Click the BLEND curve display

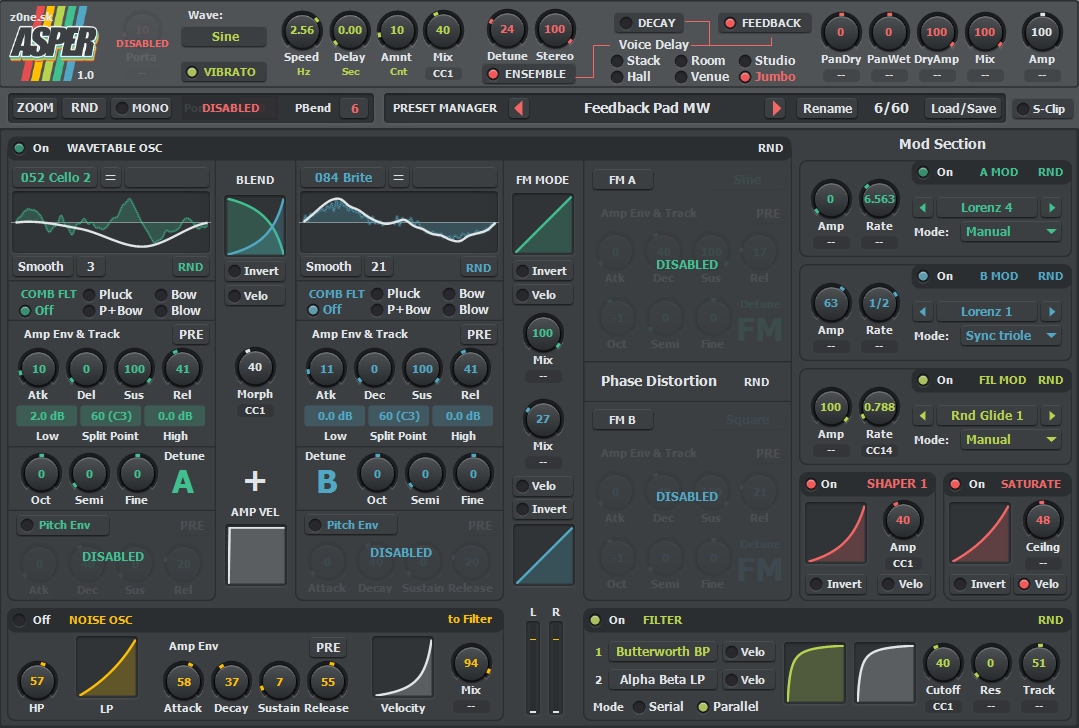255,226
